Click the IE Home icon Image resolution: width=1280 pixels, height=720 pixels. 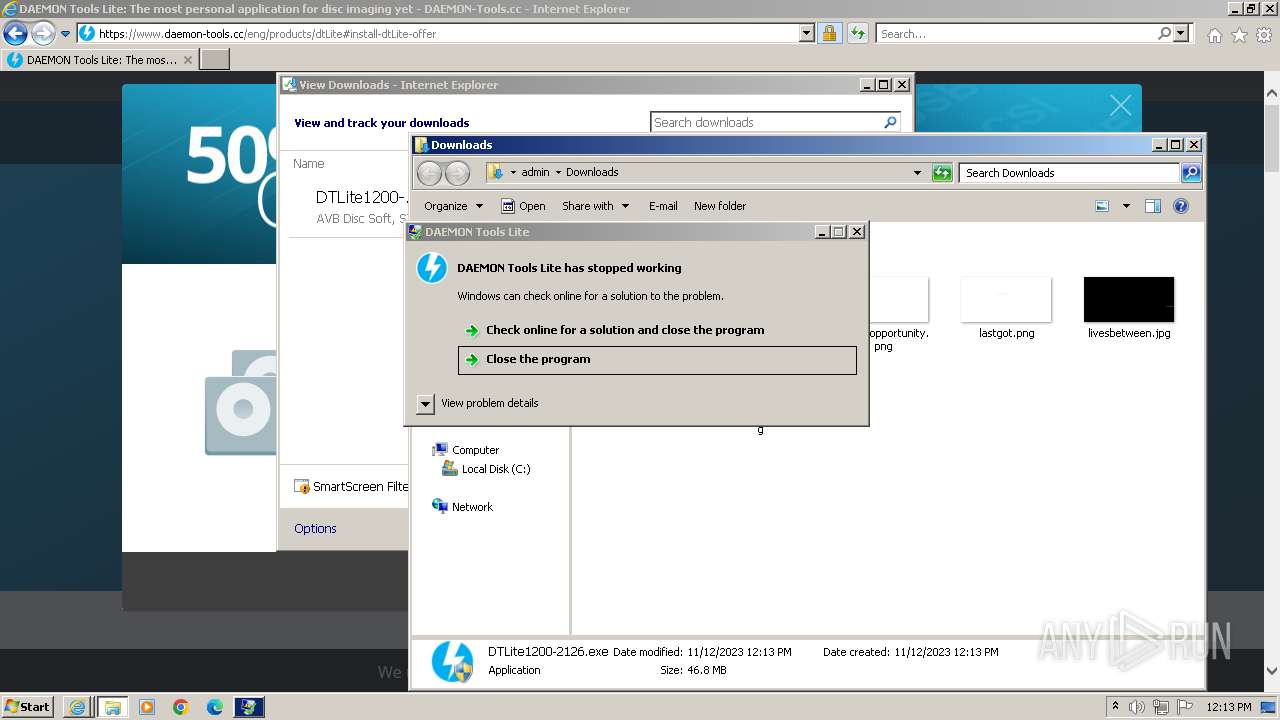1214,35
